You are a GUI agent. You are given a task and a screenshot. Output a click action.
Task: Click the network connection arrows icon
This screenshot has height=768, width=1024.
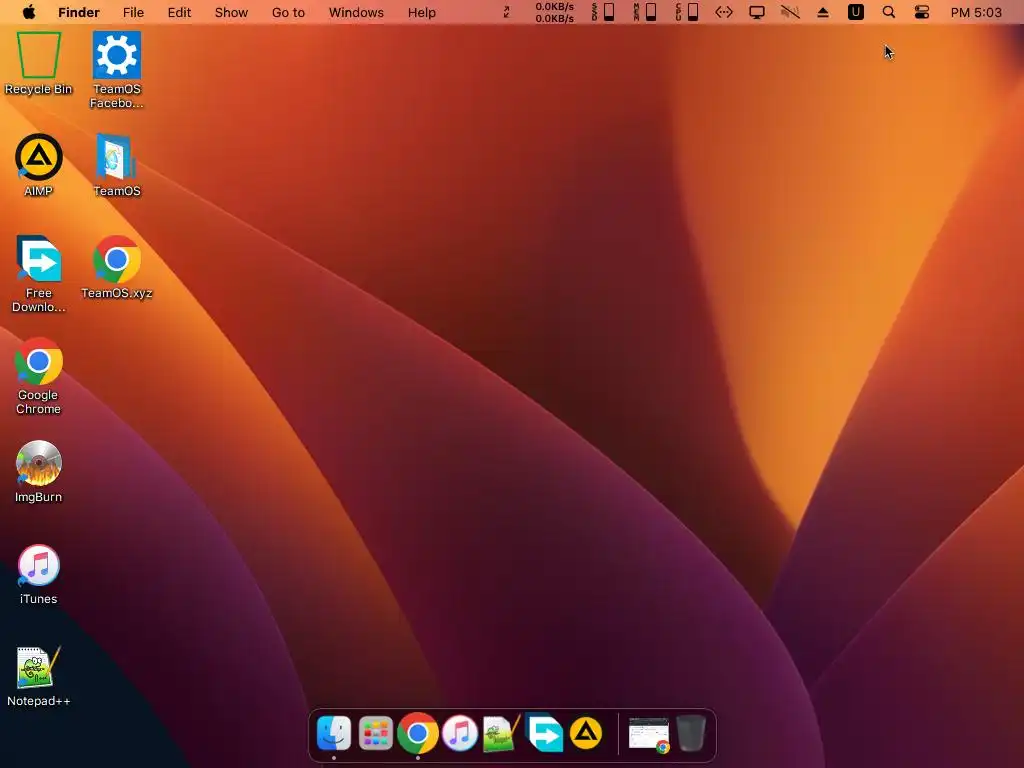[724, 12]
